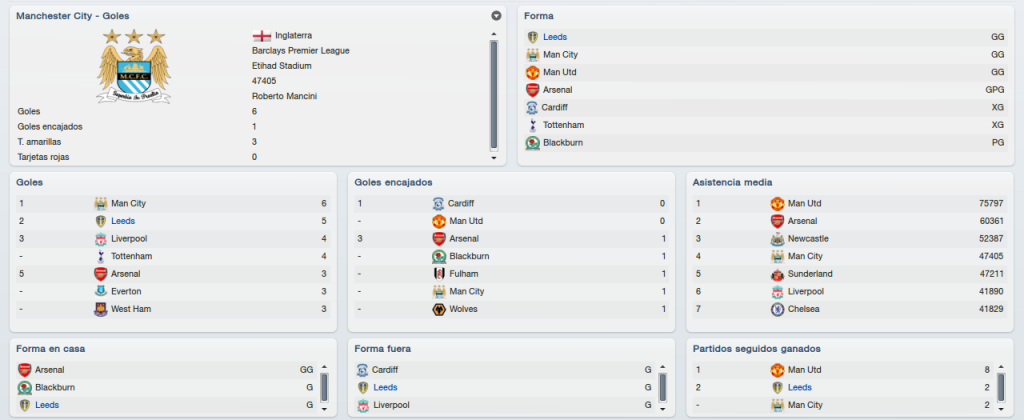
Task: Click the Forma fuera scrollbar thumb
Action: tap(663, 388)
